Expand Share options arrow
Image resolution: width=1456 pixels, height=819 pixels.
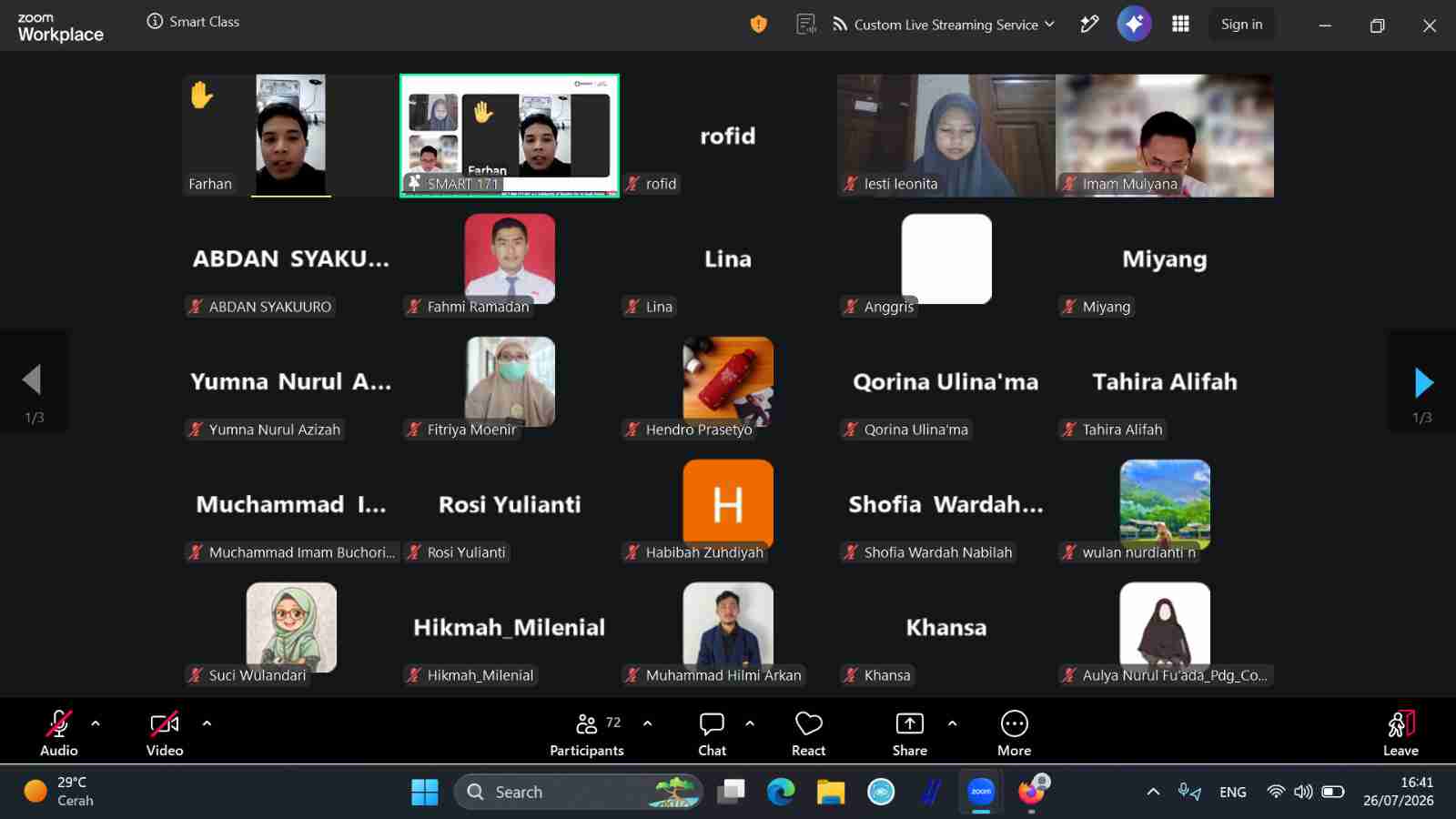tap(952, 723)
